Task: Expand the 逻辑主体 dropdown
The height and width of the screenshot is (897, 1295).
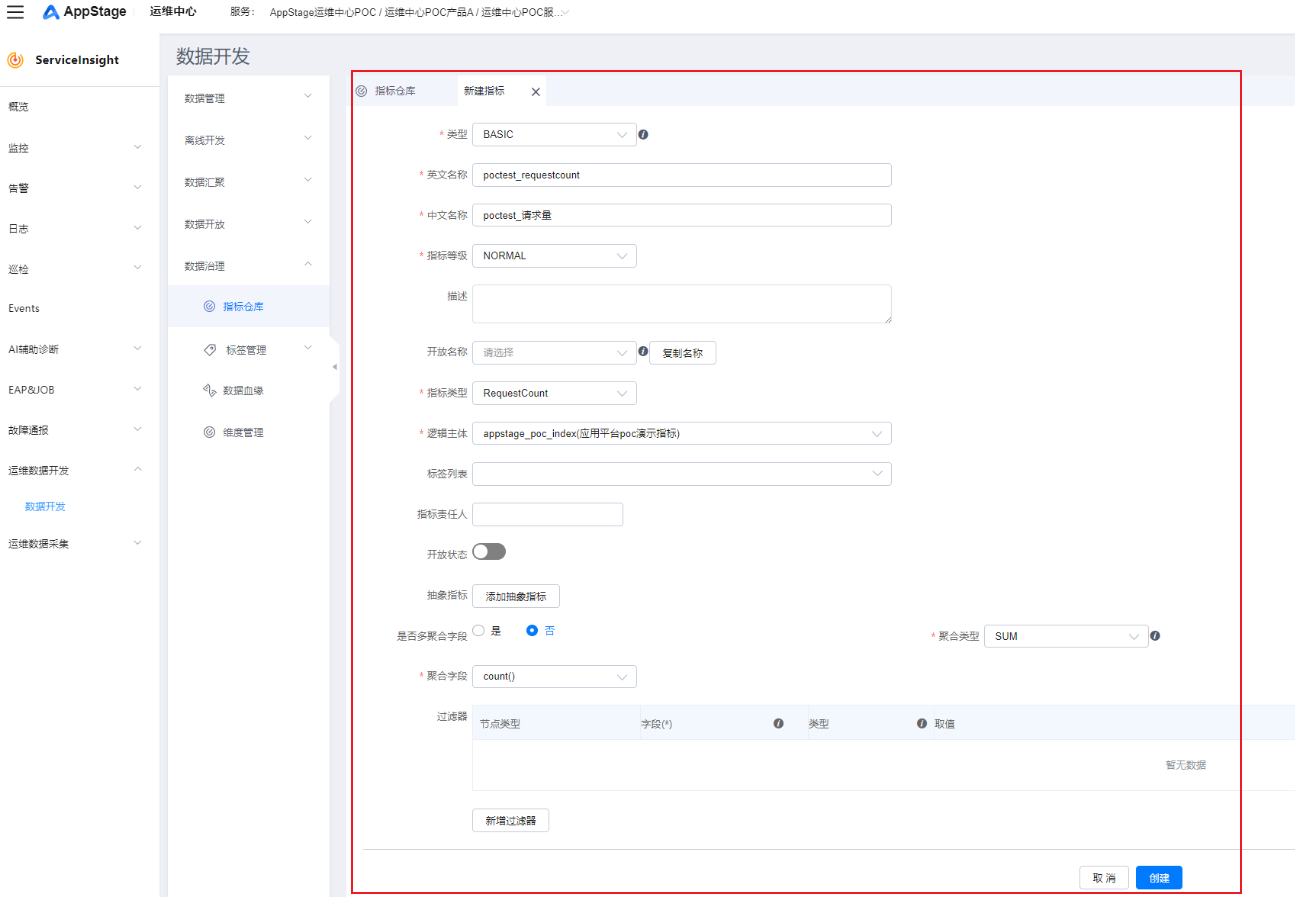Action: (x=681, y=434)
